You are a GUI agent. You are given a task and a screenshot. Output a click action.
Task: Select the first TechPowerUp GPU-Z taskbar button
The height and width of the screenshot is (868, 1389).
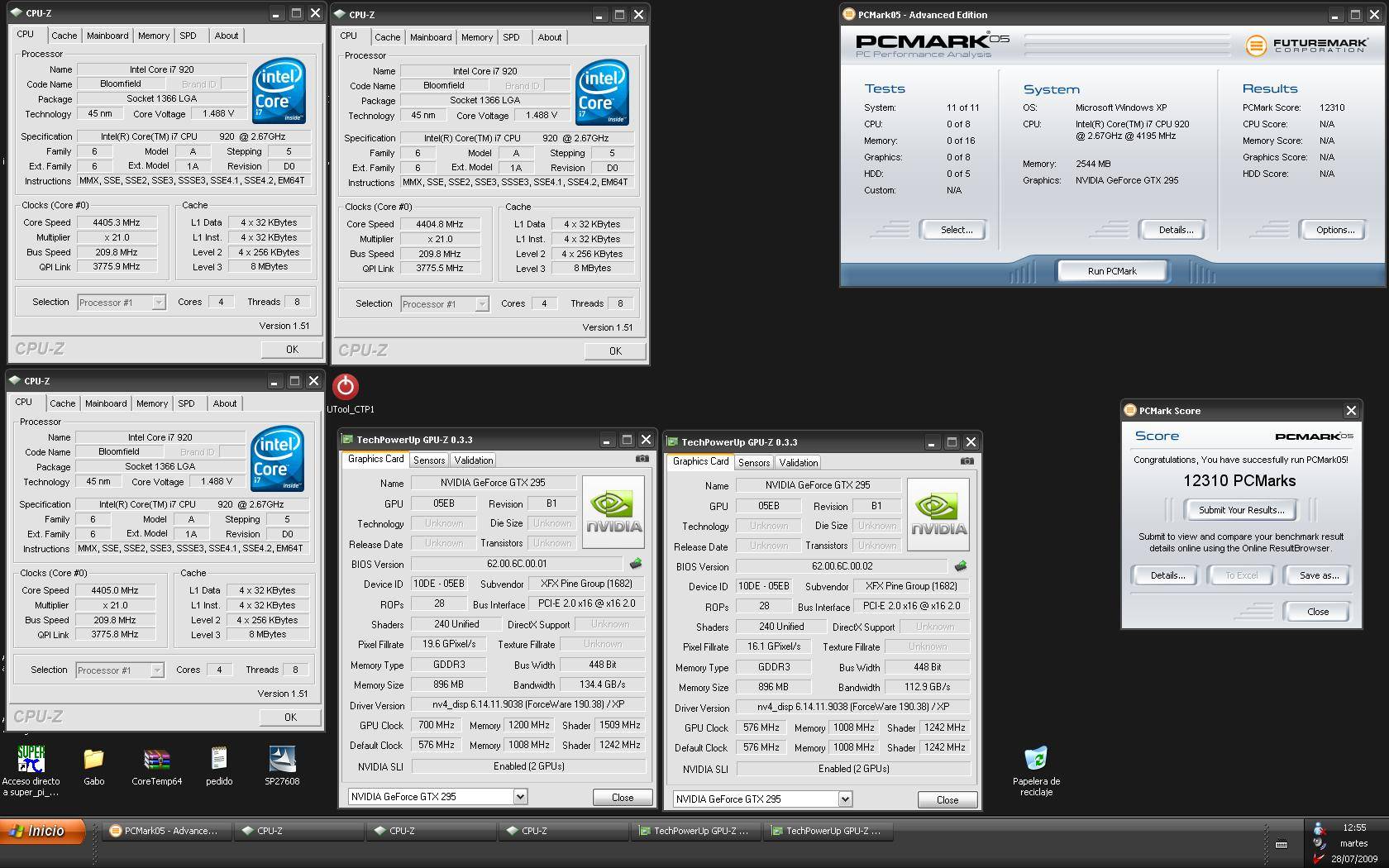[x=696, y=832]
